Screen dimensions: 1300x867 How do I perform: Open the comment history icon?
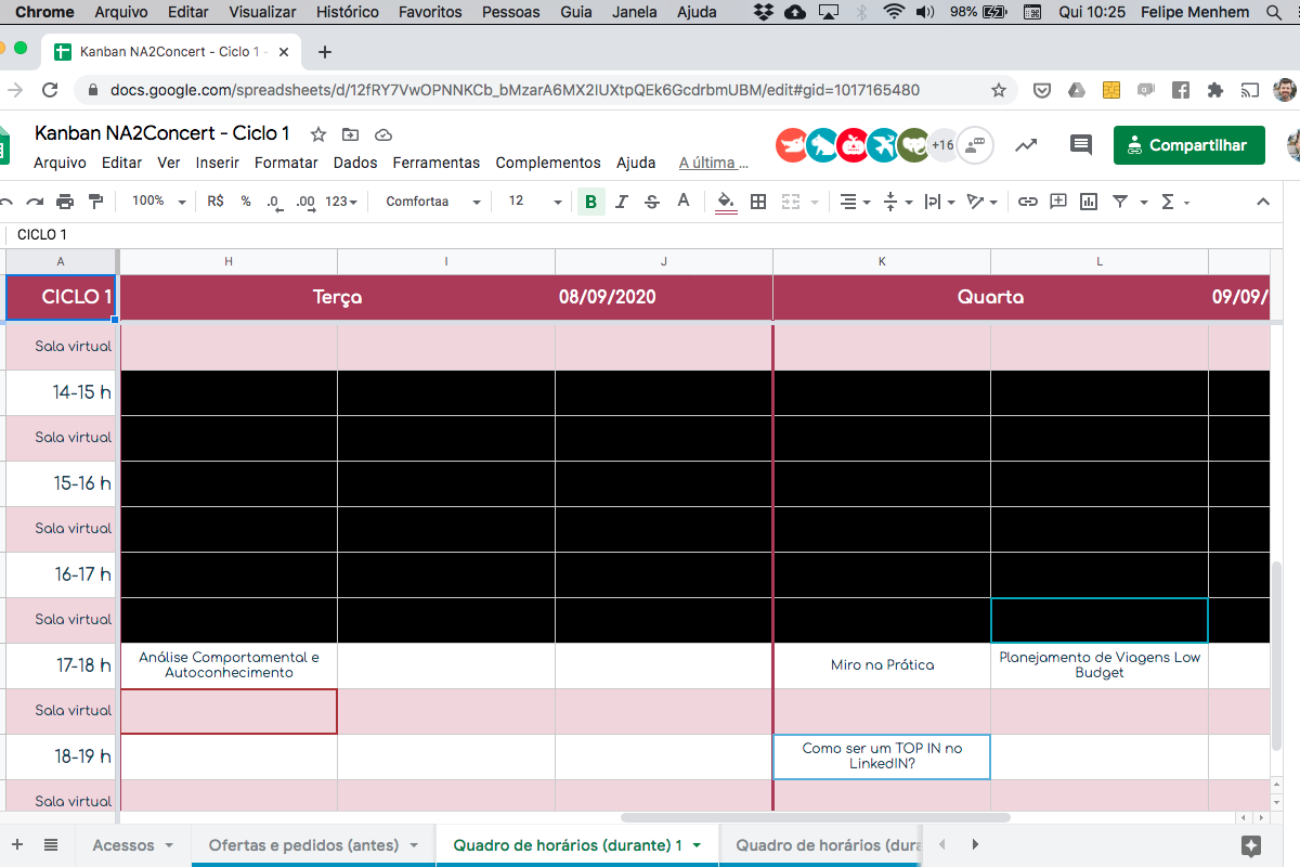click(1080, 145)
